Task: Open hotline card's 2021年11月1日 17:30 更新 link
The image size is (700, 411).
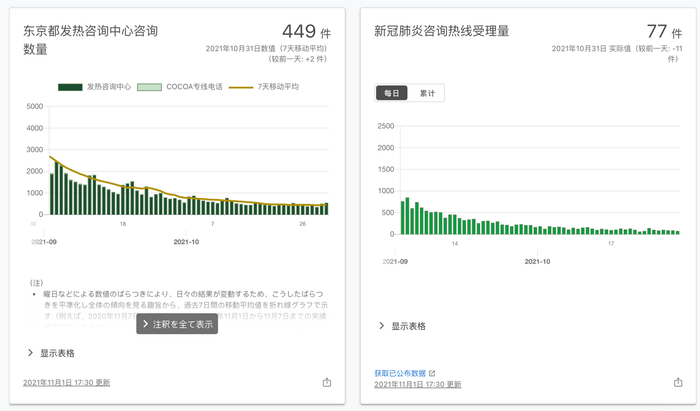Action: [x=418, y=384]
